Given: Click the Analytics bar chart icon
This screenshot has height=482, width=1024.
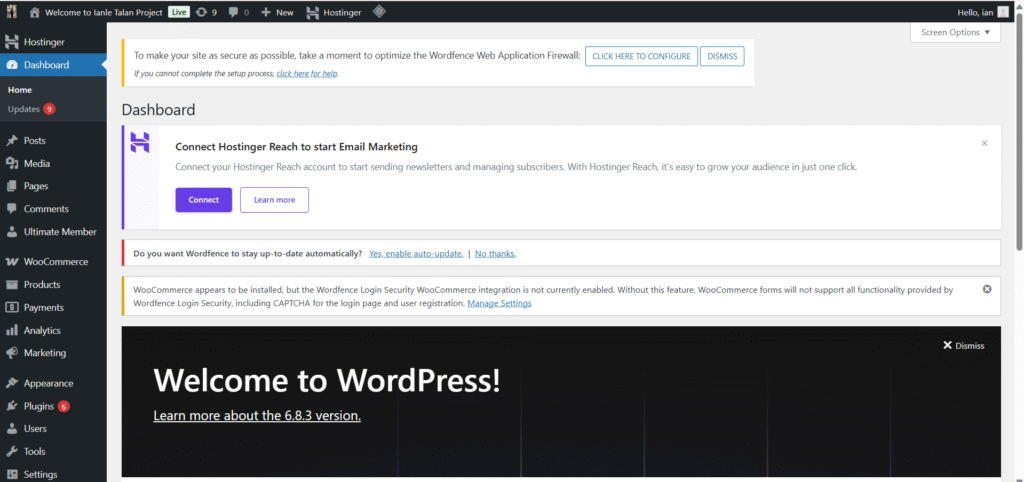Looking at the screenshot, I should pyautogui.click(x=12, y=330).
